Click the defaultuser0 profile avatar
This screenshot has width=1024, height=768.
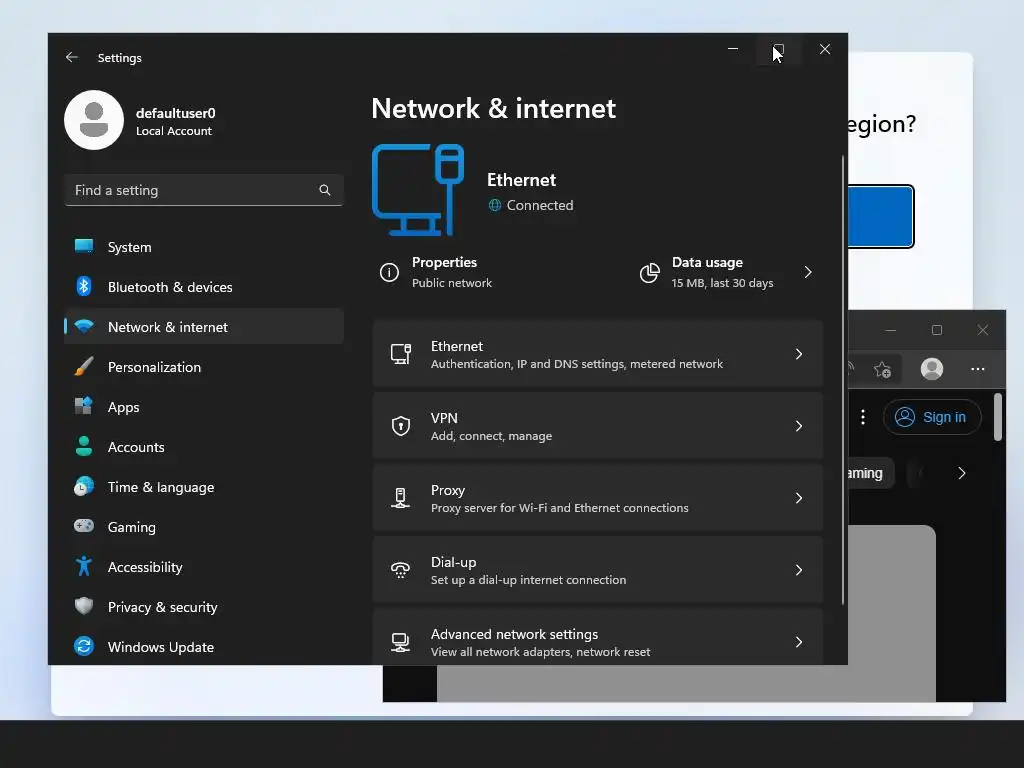(x=94, y=120)
